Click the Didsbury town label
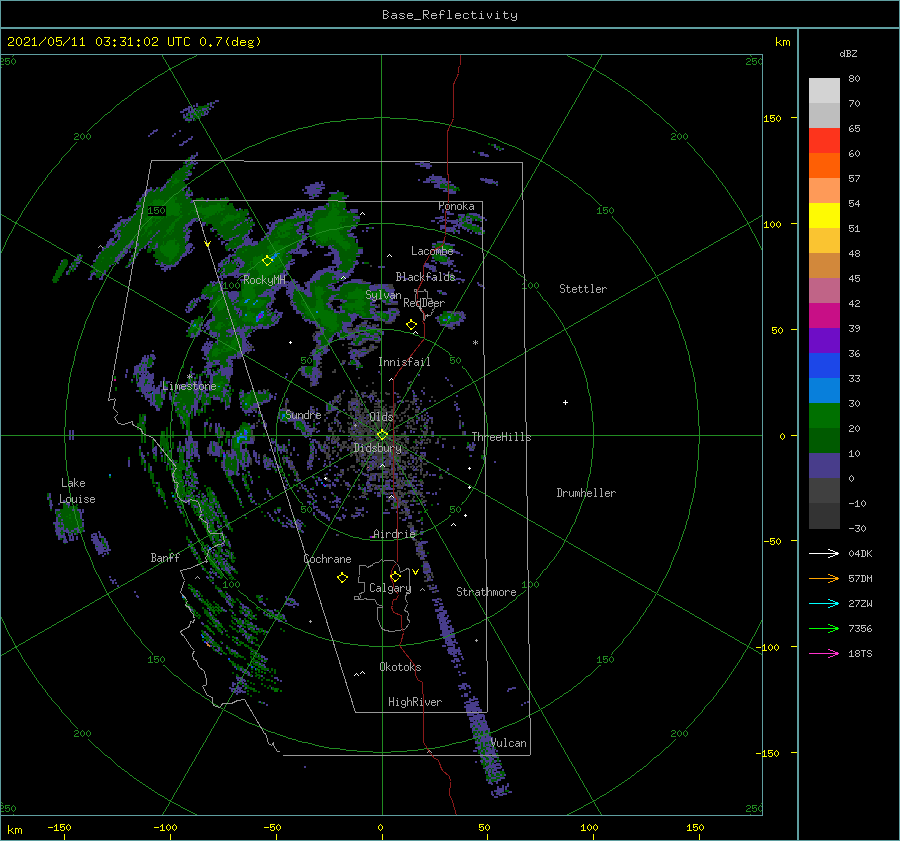This screenshot has width=900, height=841. pyautogui.click(x=377, y=448)
